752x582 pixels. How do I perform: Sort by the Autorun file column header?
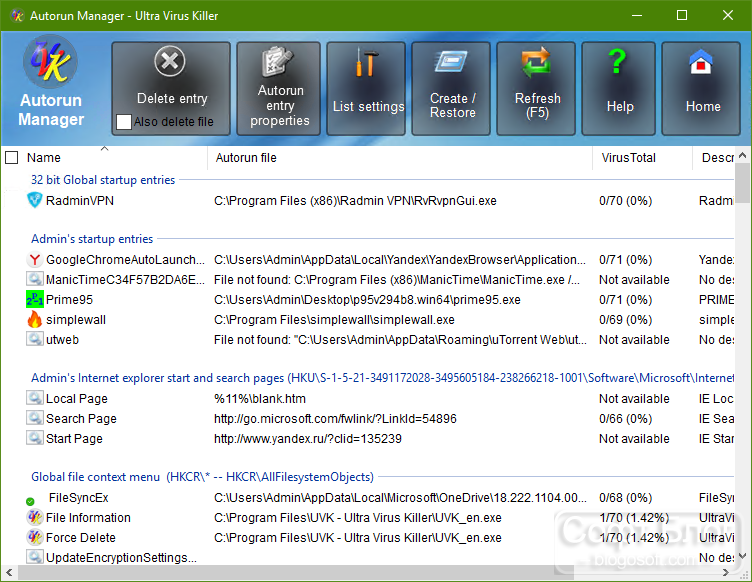[x=246, y=158]
